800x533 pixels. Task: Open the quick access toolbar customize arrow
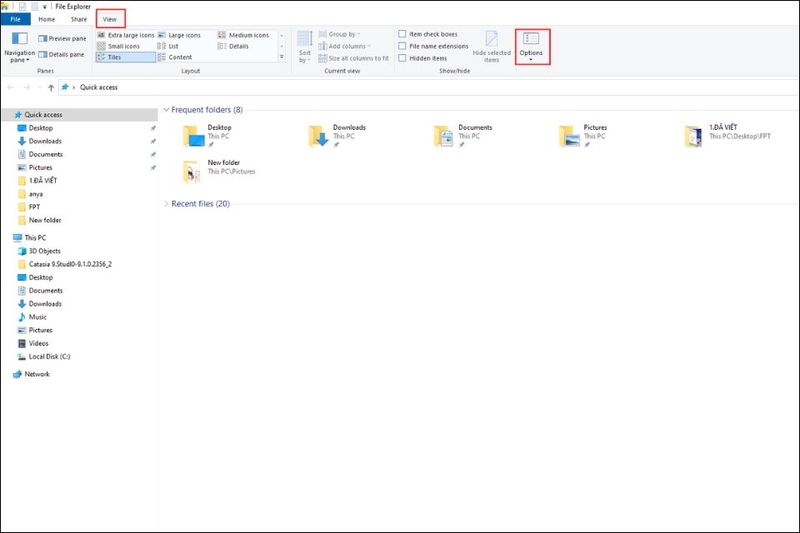(x=45, y=7)
